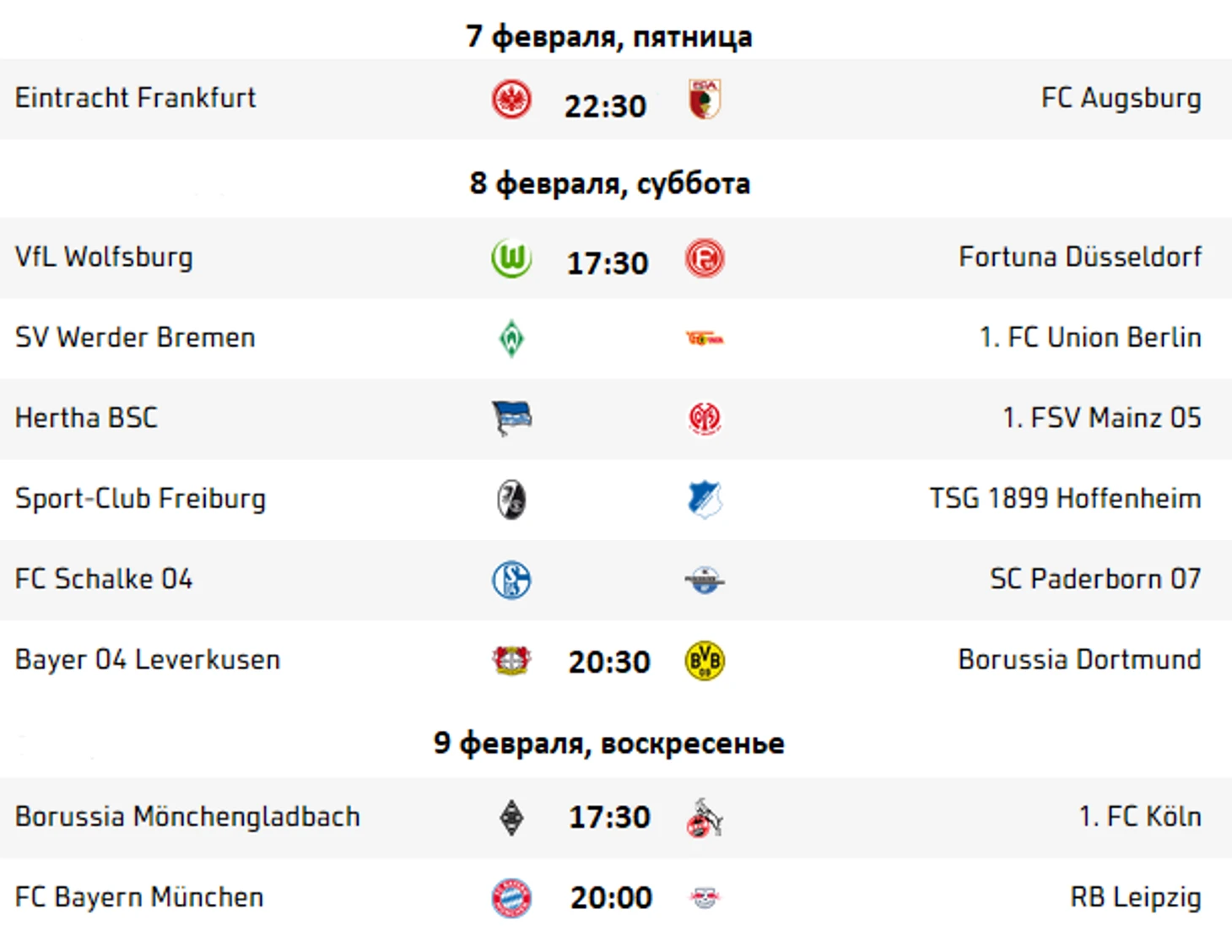This screenshot has height=952, width=1232.
Task: Click the 20:30 Leverkusen–Dortmund kickoff time
Action: click(x=609, y=662)
